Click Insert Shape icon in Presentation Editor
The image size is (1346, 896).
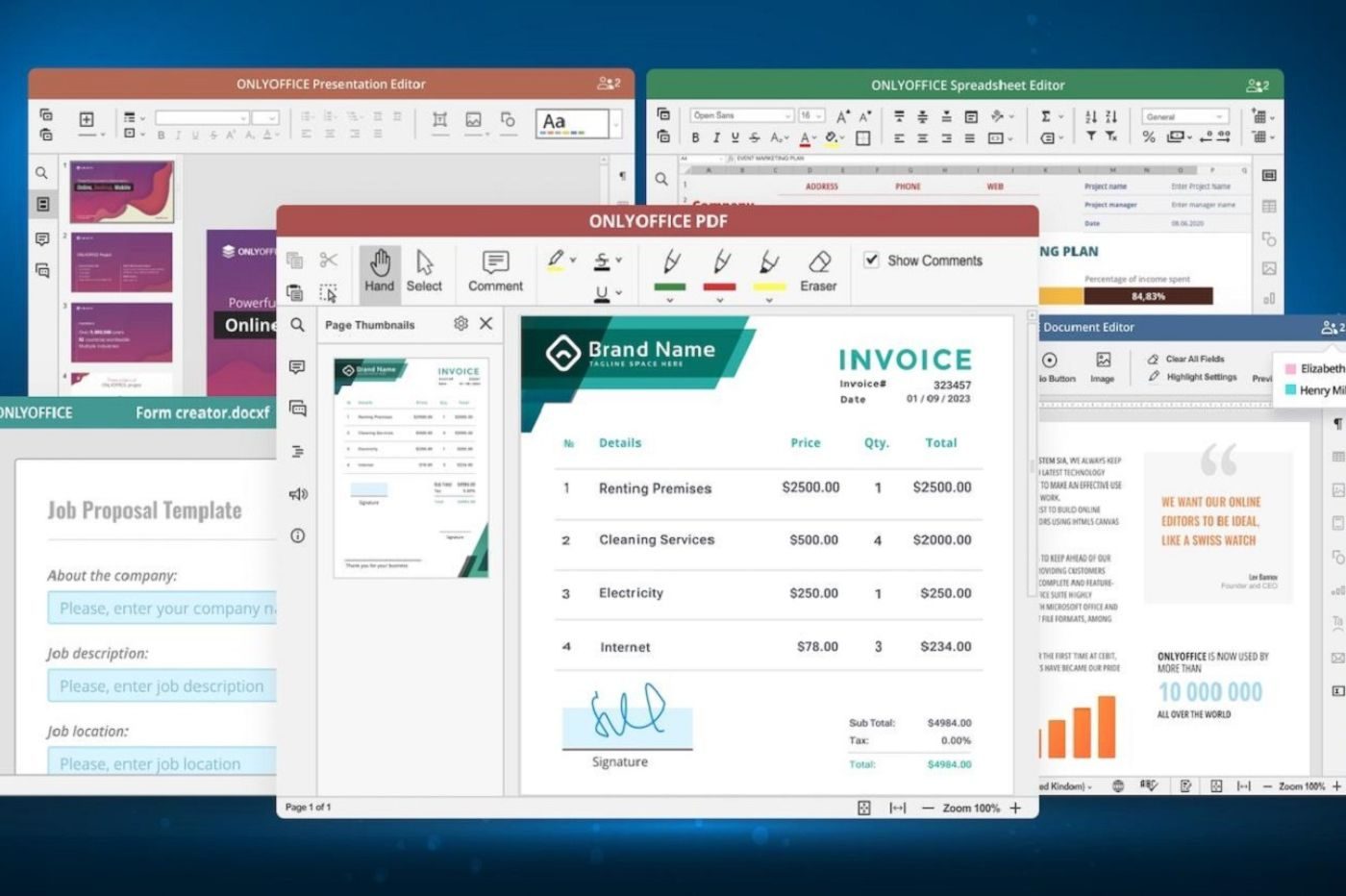[508, 120]
